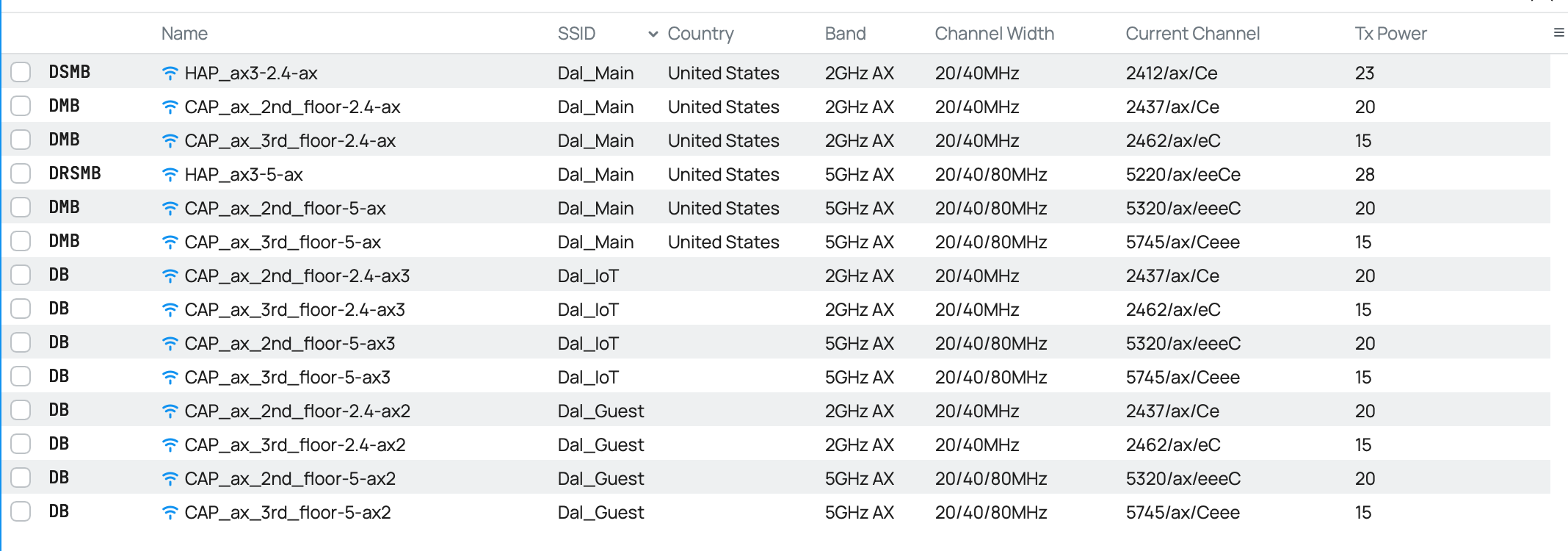This screenshot has width=1568, height=551.
Task: Toggle checkbox of CAP_ax_2nd_floor-5-ax row
Action: tap(21, 207)
